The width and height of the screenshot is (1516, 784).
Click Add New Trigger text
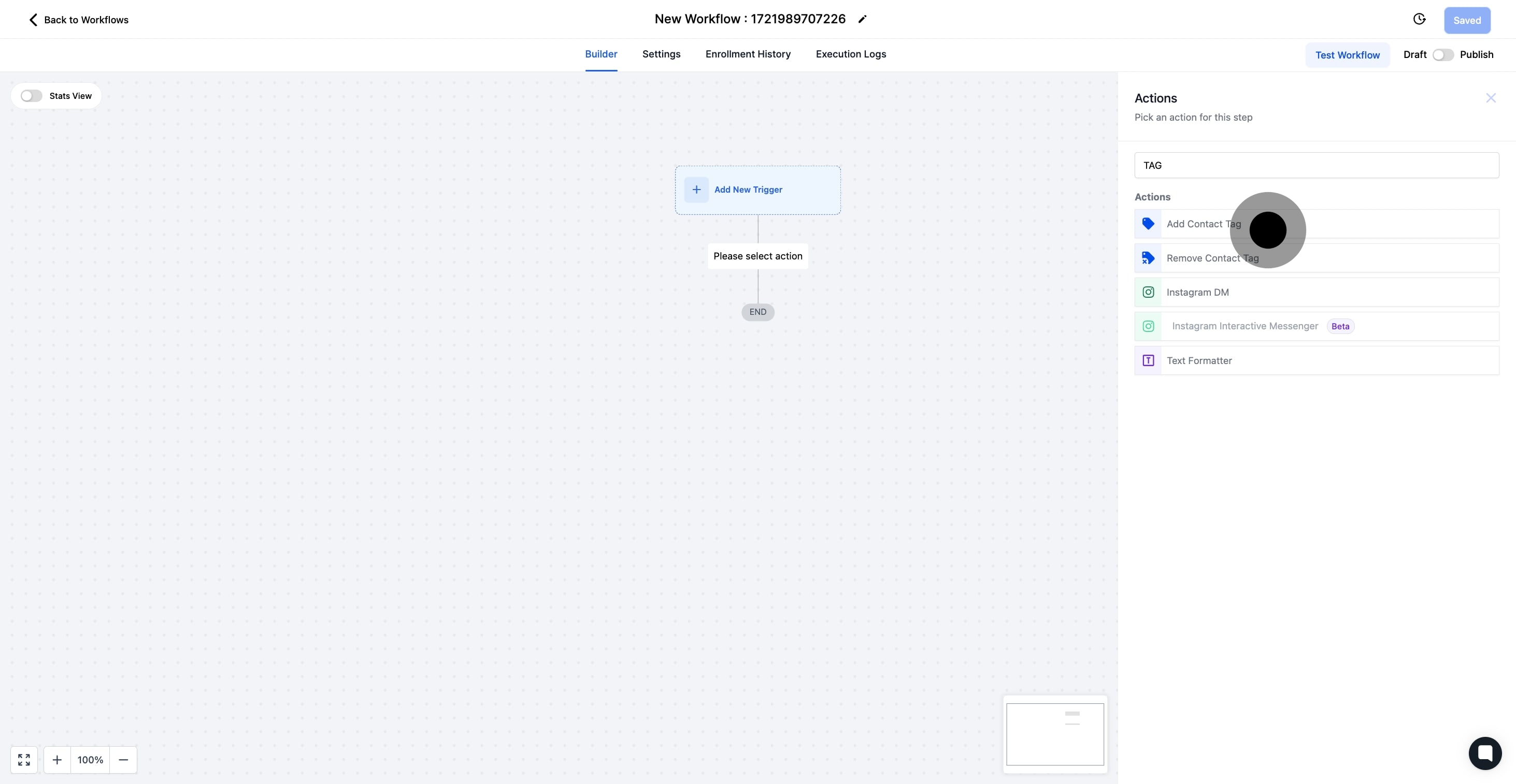click(x=748, y=190)
